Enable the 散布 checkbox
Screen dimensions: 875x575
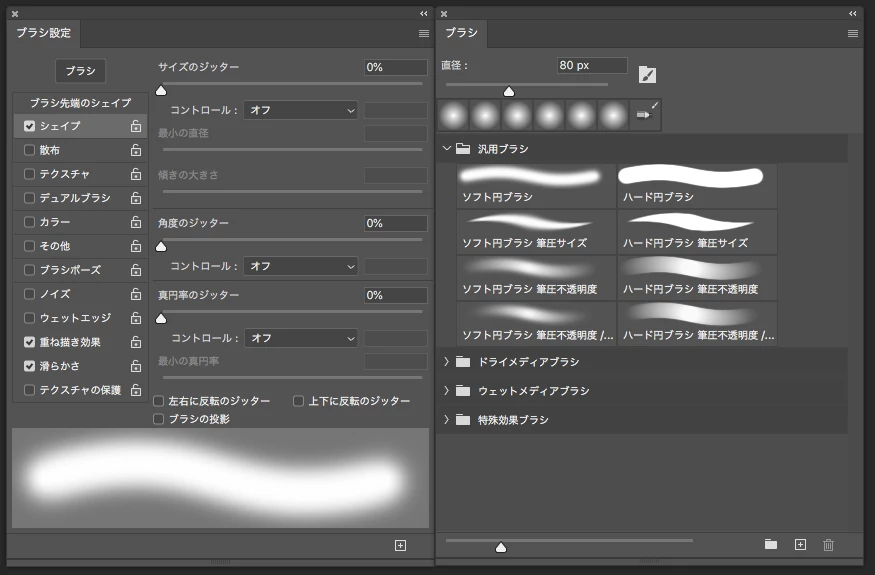[x=30, y=150]
